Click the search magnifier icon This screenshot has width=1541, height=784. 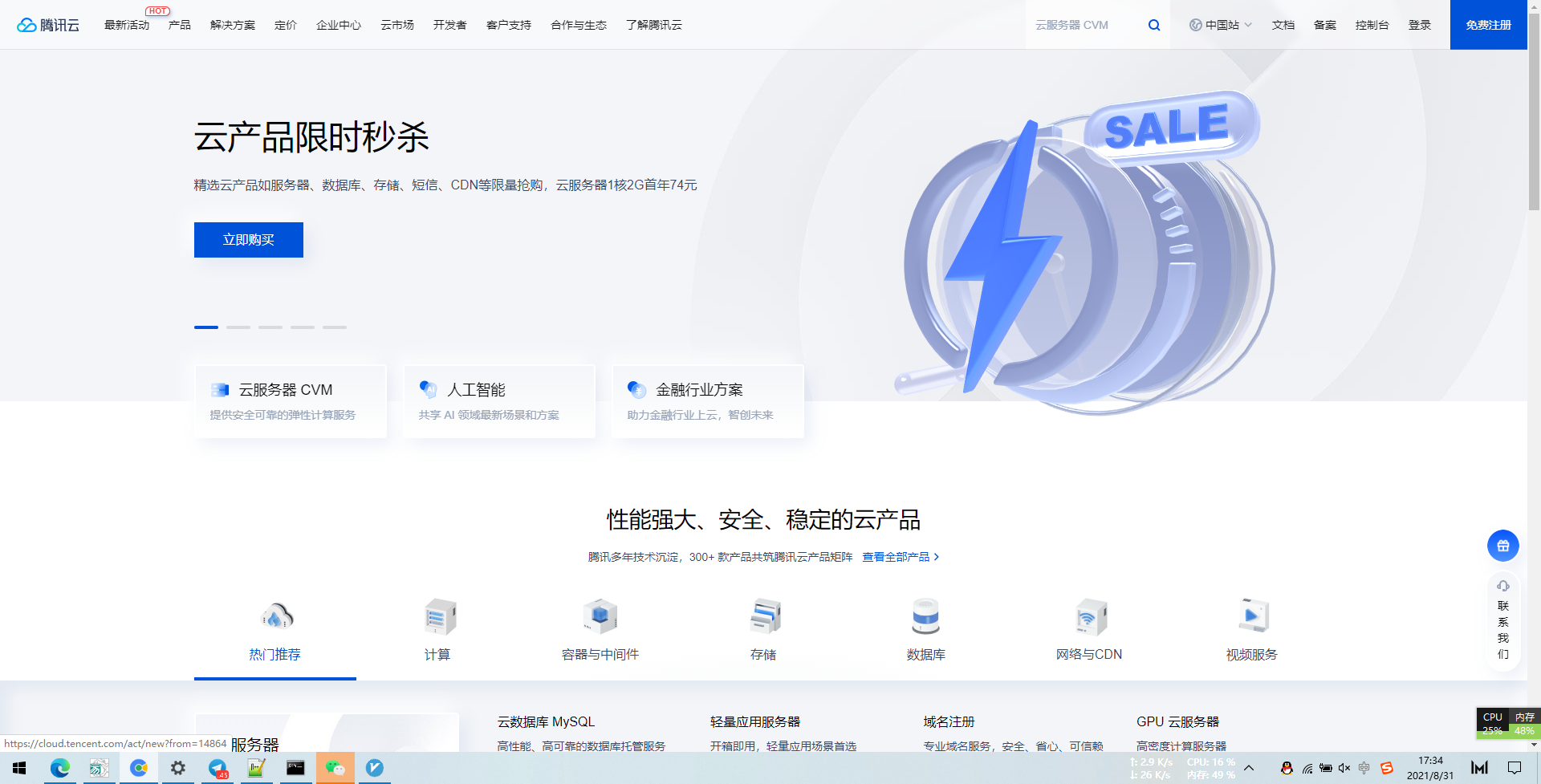click(1154, 25)
